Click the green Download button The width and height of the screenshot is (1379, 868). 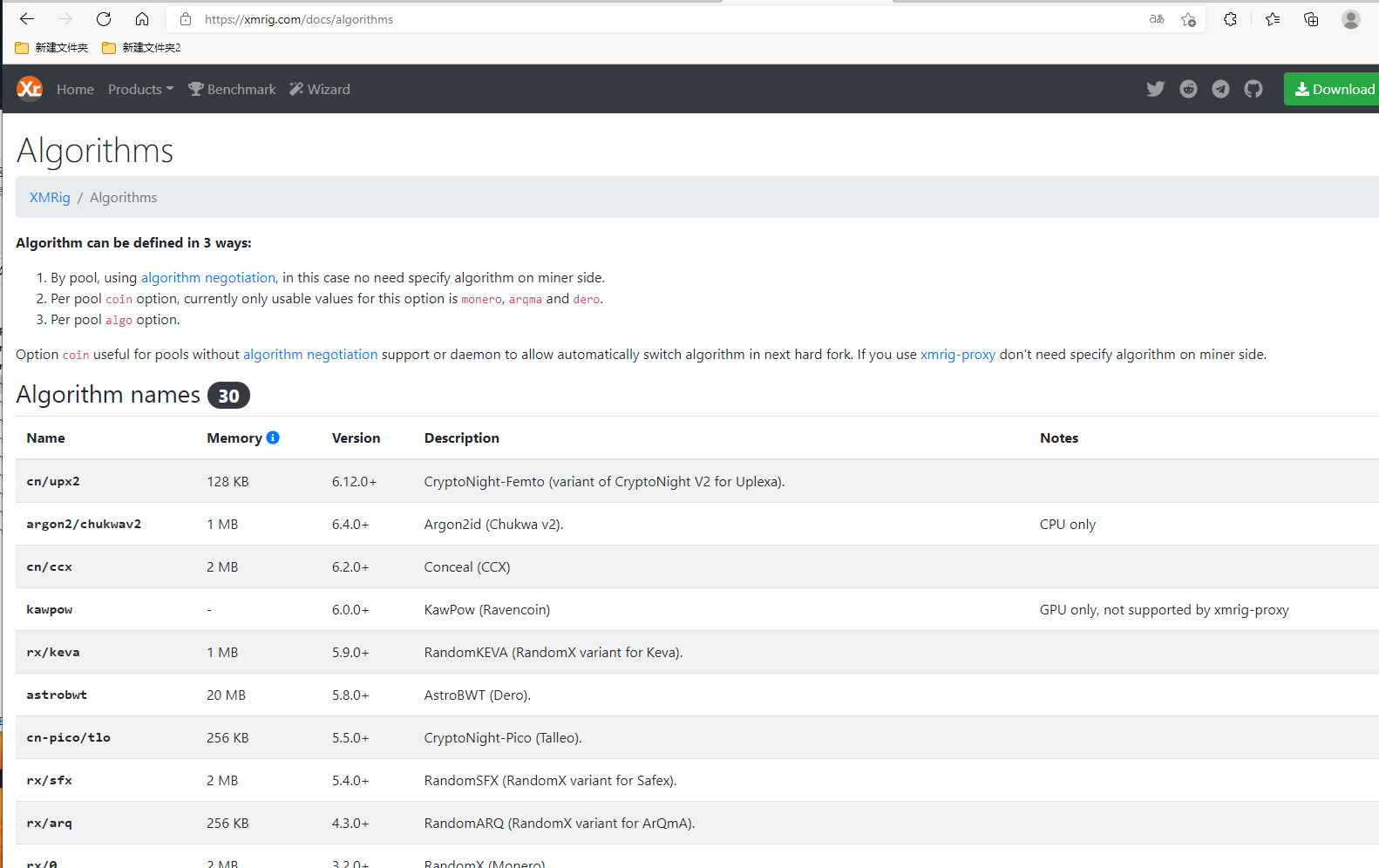coord(1332,89)
